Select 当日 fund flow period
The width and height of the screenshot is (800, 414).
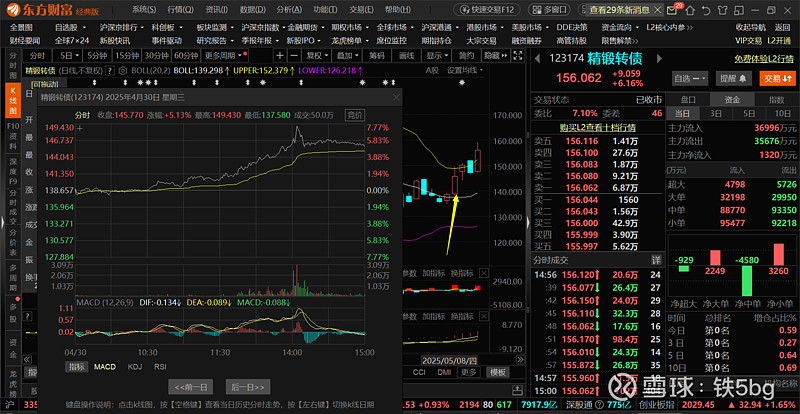click(x=683, y=113)
